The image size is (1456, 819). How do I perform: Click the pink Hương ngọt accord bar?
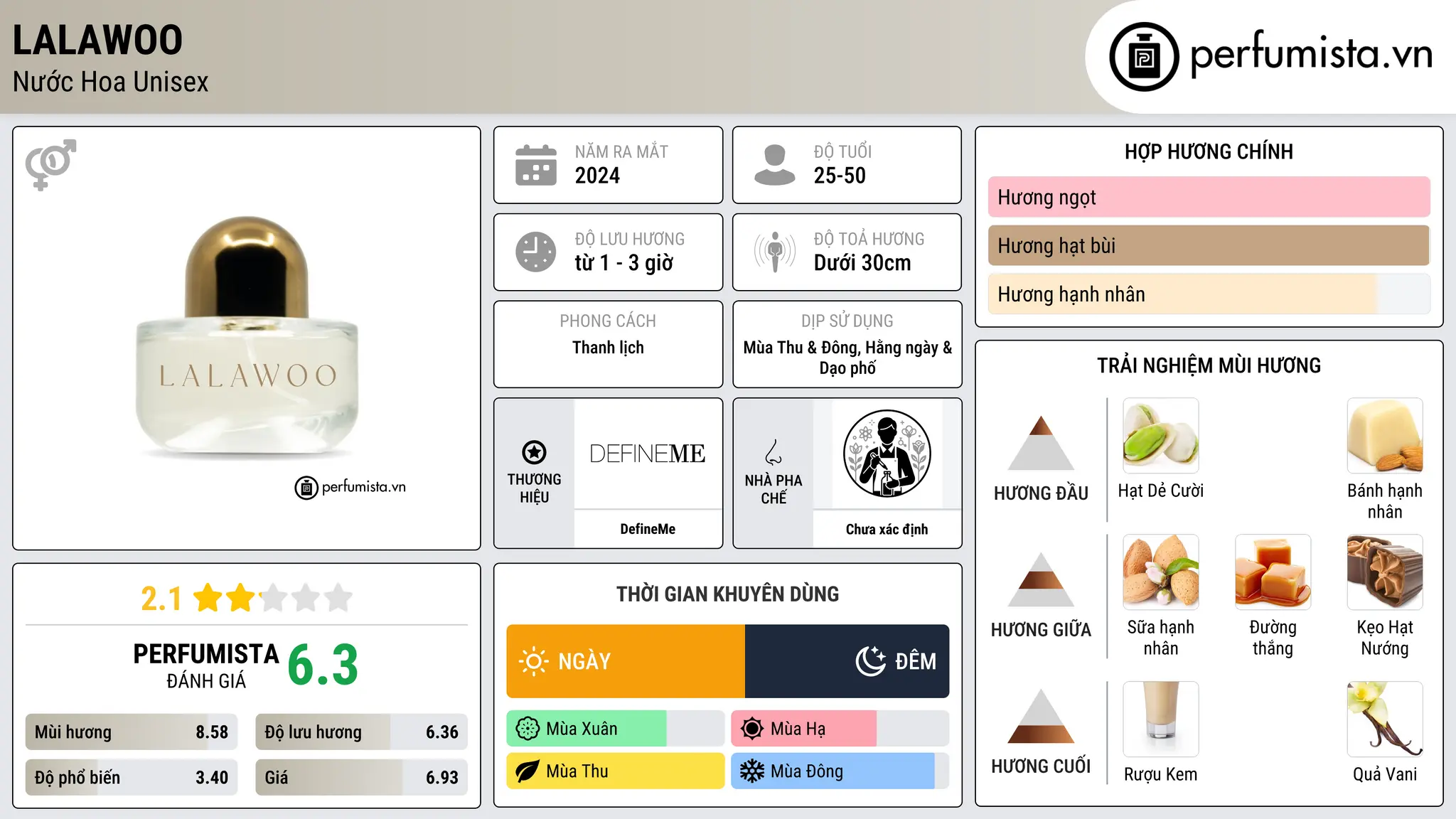(x=1209, y=197)
